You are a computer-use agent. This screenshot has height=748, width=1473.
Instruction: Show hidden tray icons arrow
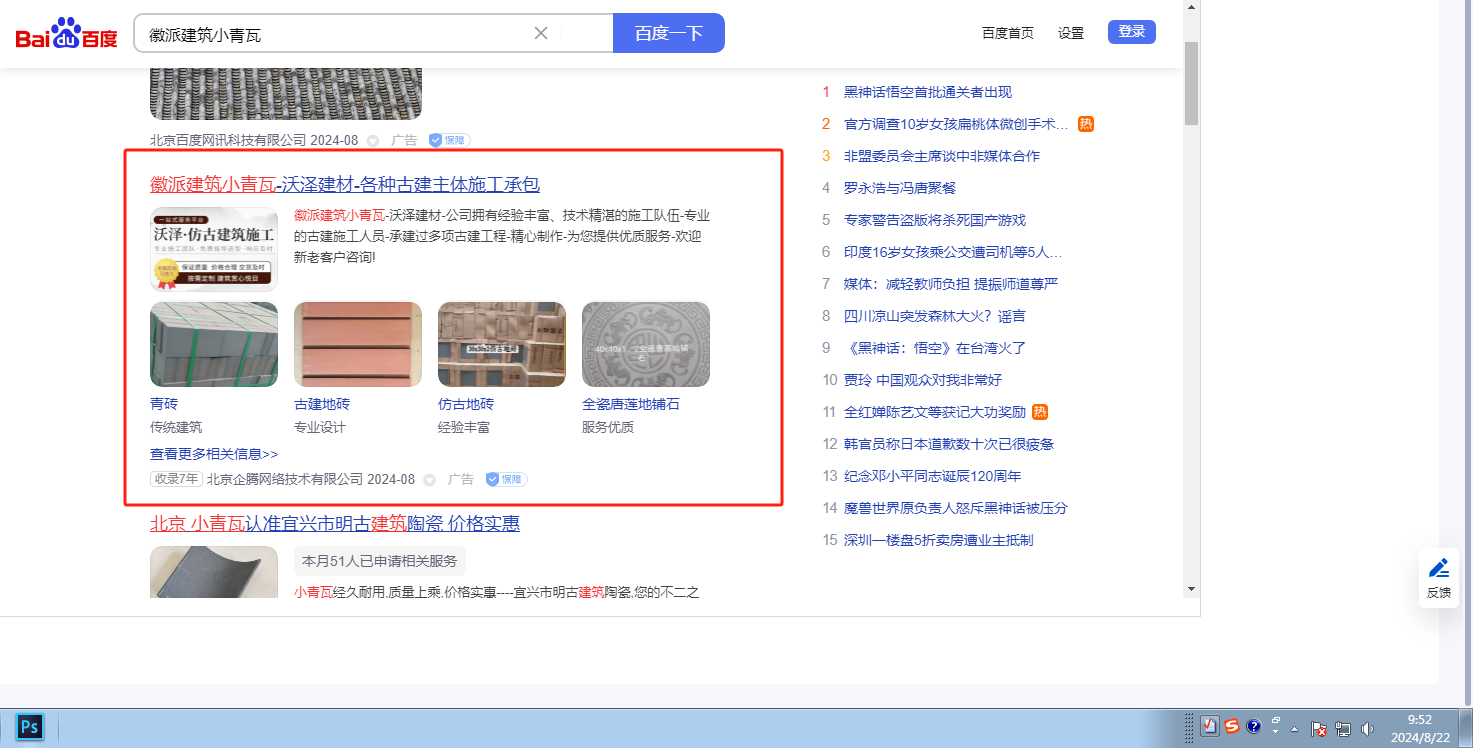click(x=1295, y=728)
